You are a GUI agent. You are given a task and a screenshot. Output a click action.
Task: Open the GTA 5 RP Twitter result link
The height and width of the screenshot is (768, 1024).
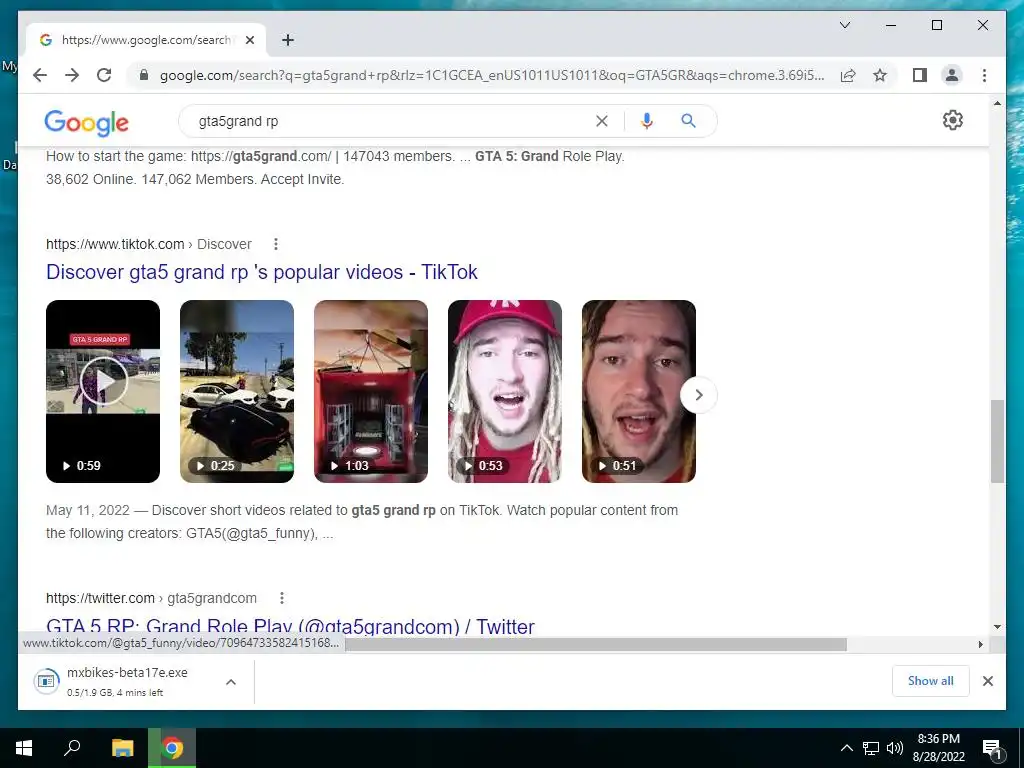point(290,626)
